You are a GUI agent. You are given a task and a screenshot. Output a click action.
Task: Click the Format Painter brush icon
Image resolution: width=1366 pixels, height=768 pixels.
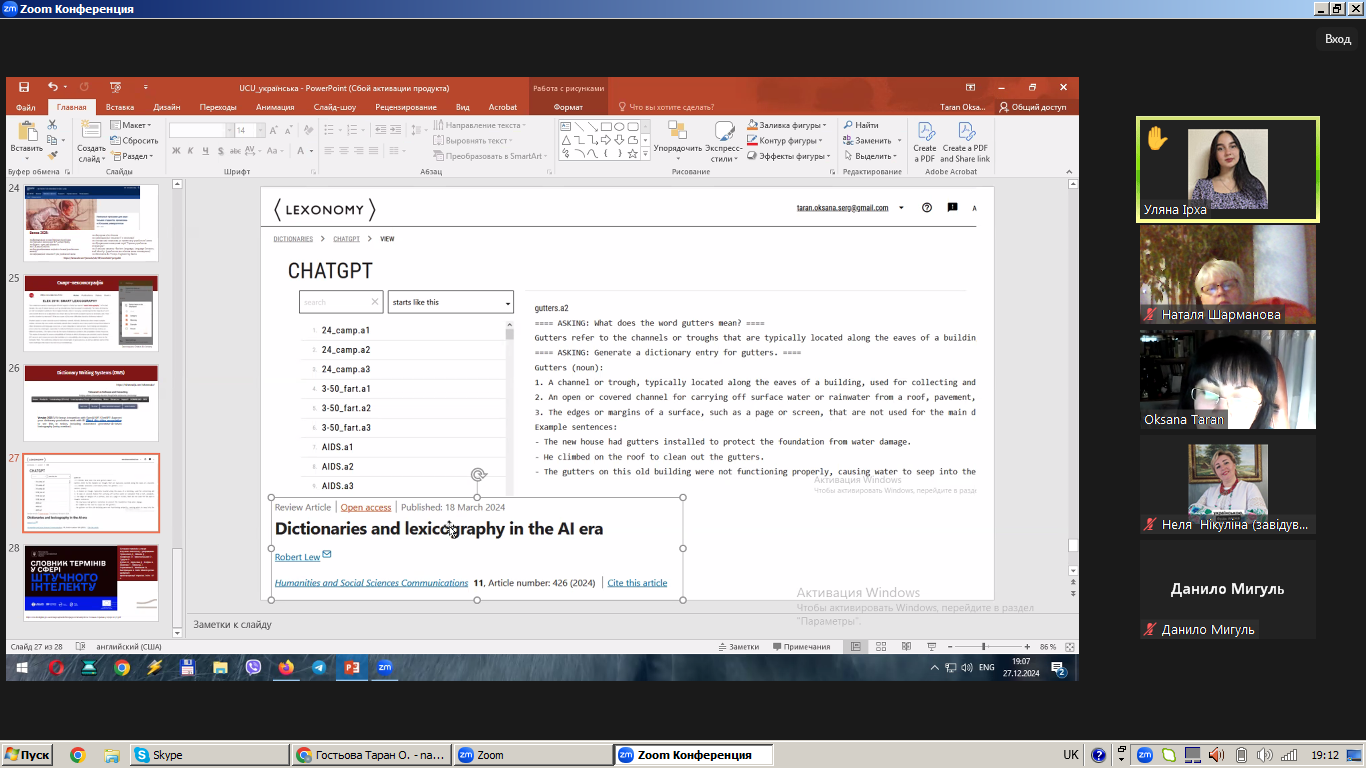(x=52, y=155)
